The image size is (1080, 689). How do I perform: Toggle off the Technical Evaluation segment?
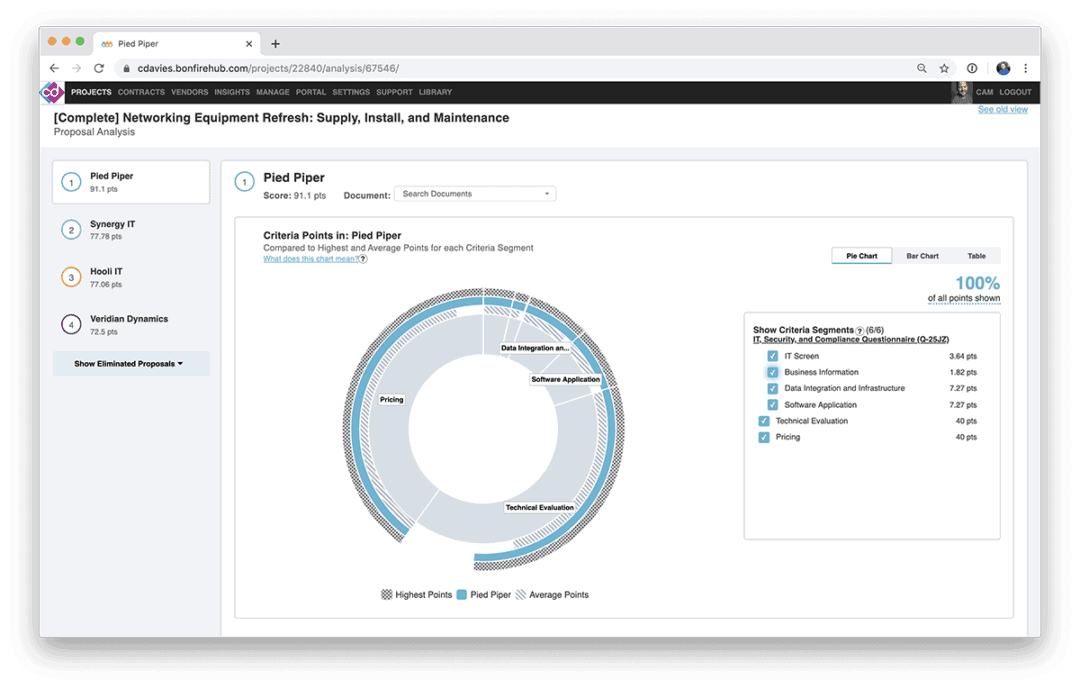pos(764,420)
